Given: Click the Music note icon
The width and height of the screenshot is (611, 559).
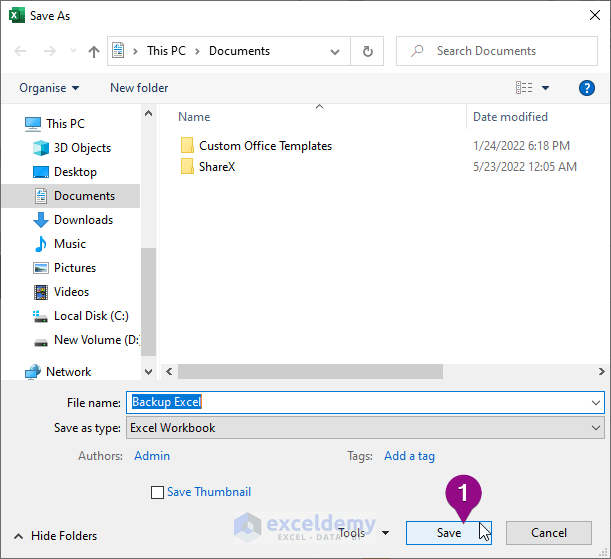Looking at the screenshot, I should 41,244.
